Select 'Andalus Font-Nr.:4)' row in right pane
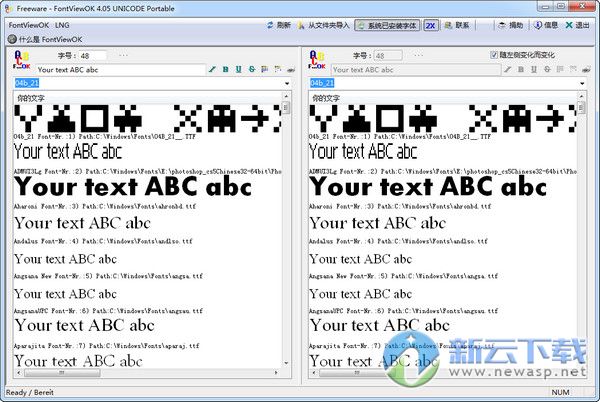Viewport: 600px width, 402px height. [x=398, y=241]
